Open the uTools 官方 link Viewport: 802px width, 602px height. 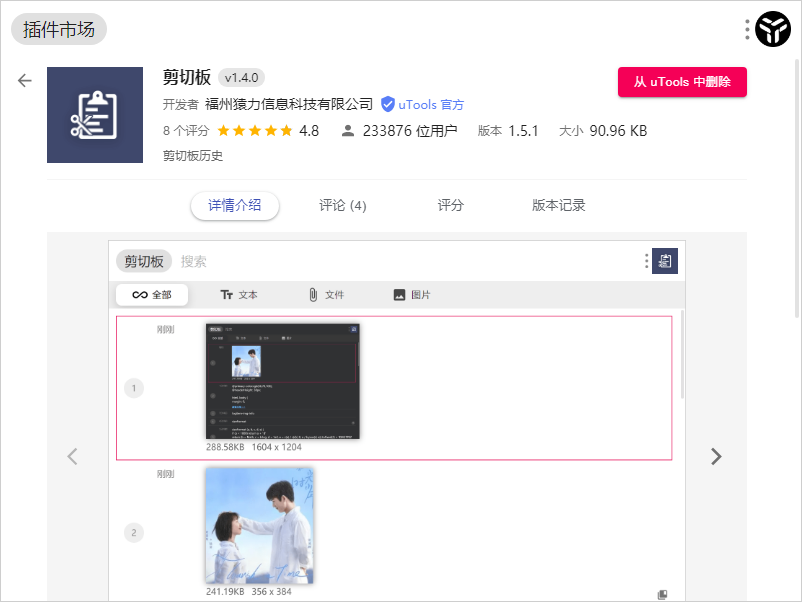(431, 104)
